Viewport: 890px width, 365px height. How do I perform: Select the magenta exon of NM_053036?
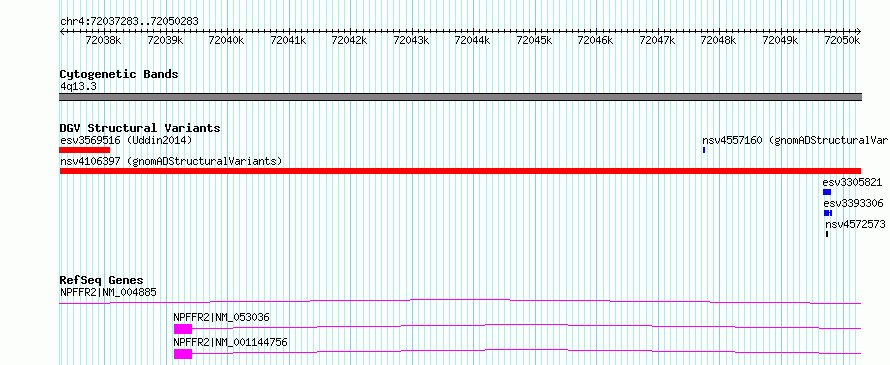[183, 329]
